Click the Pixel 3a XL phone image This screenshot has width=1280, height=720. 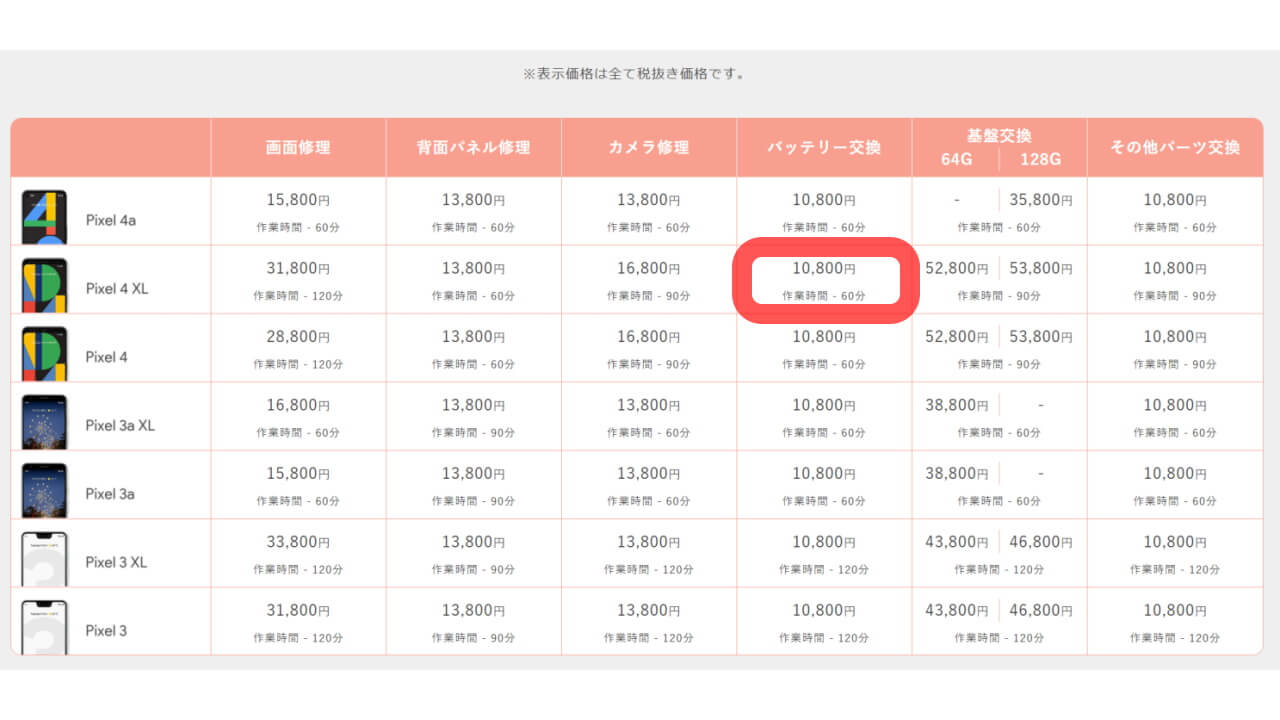[x=44, y=423]
